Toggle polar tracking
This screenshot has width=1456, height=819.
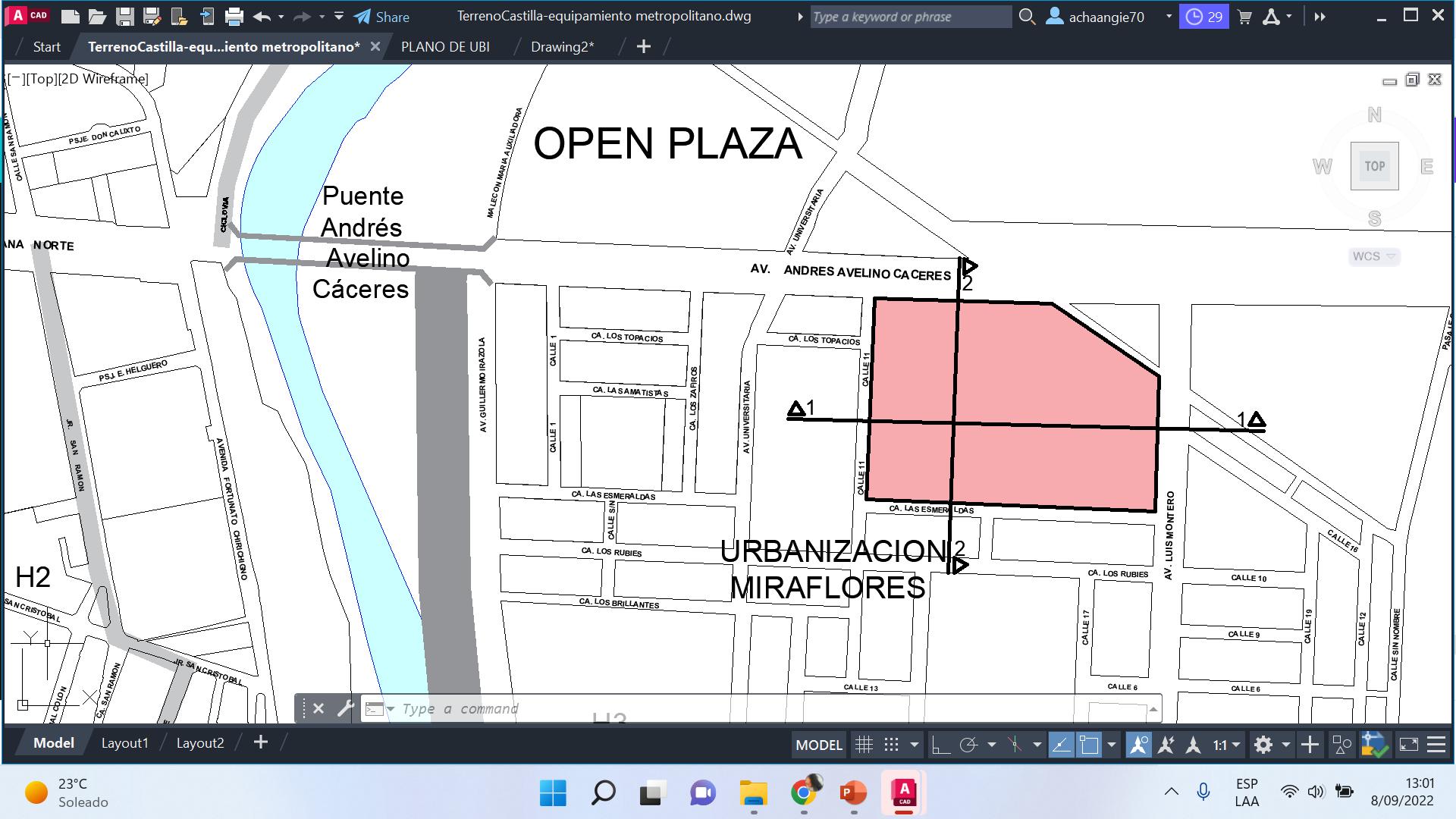[968, 745]
